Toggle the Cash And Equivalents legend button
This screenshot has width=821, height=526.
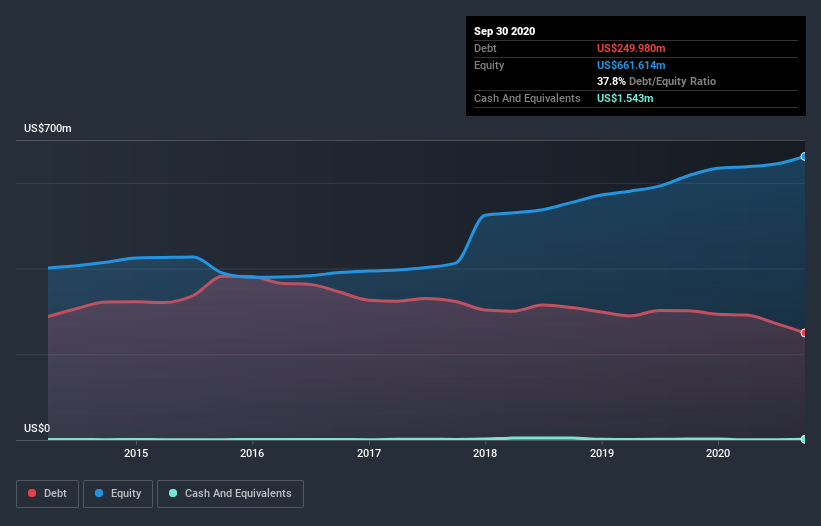(230, 494)
